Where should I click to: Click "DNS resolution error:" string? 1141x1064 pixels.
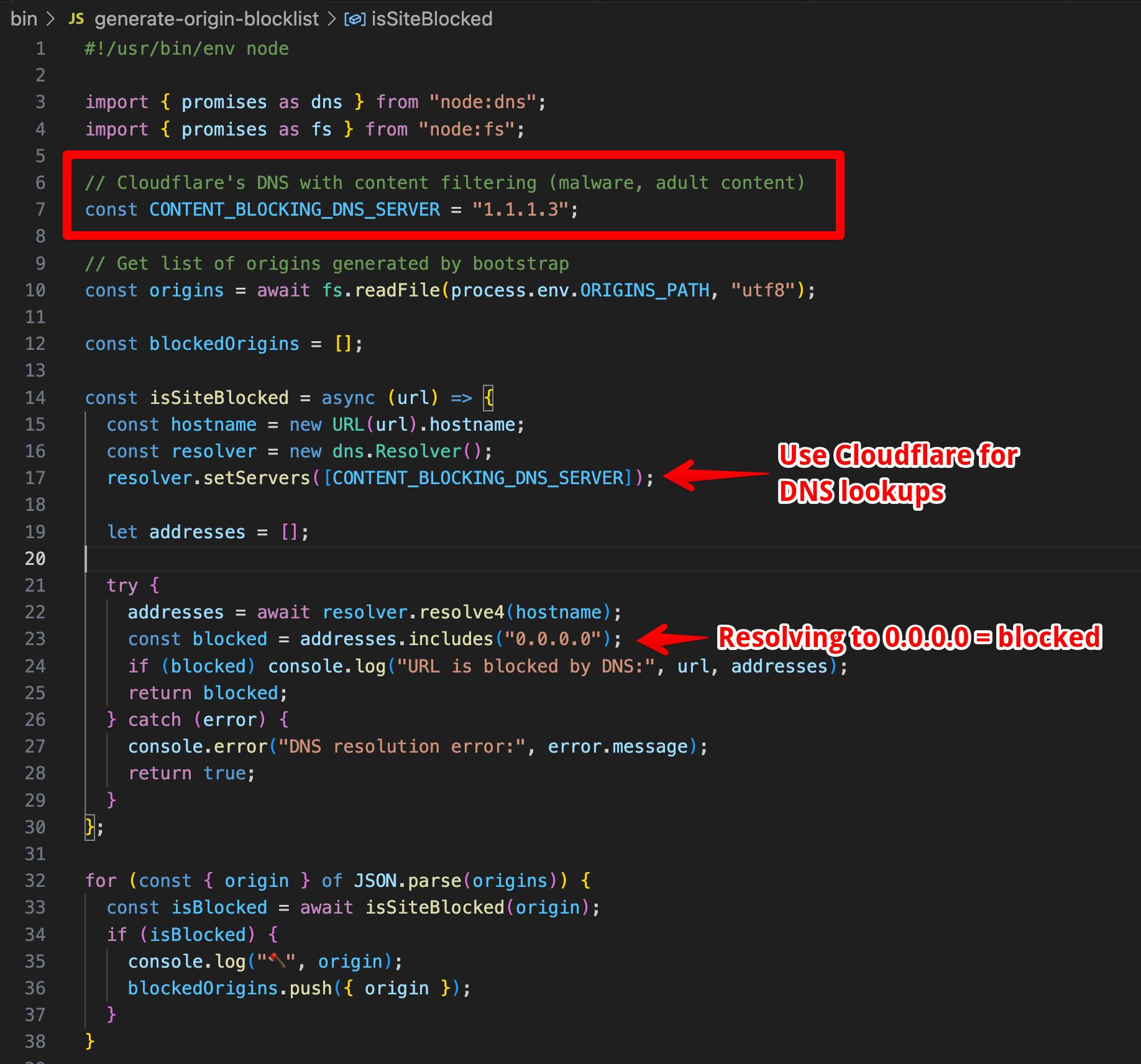402,746
